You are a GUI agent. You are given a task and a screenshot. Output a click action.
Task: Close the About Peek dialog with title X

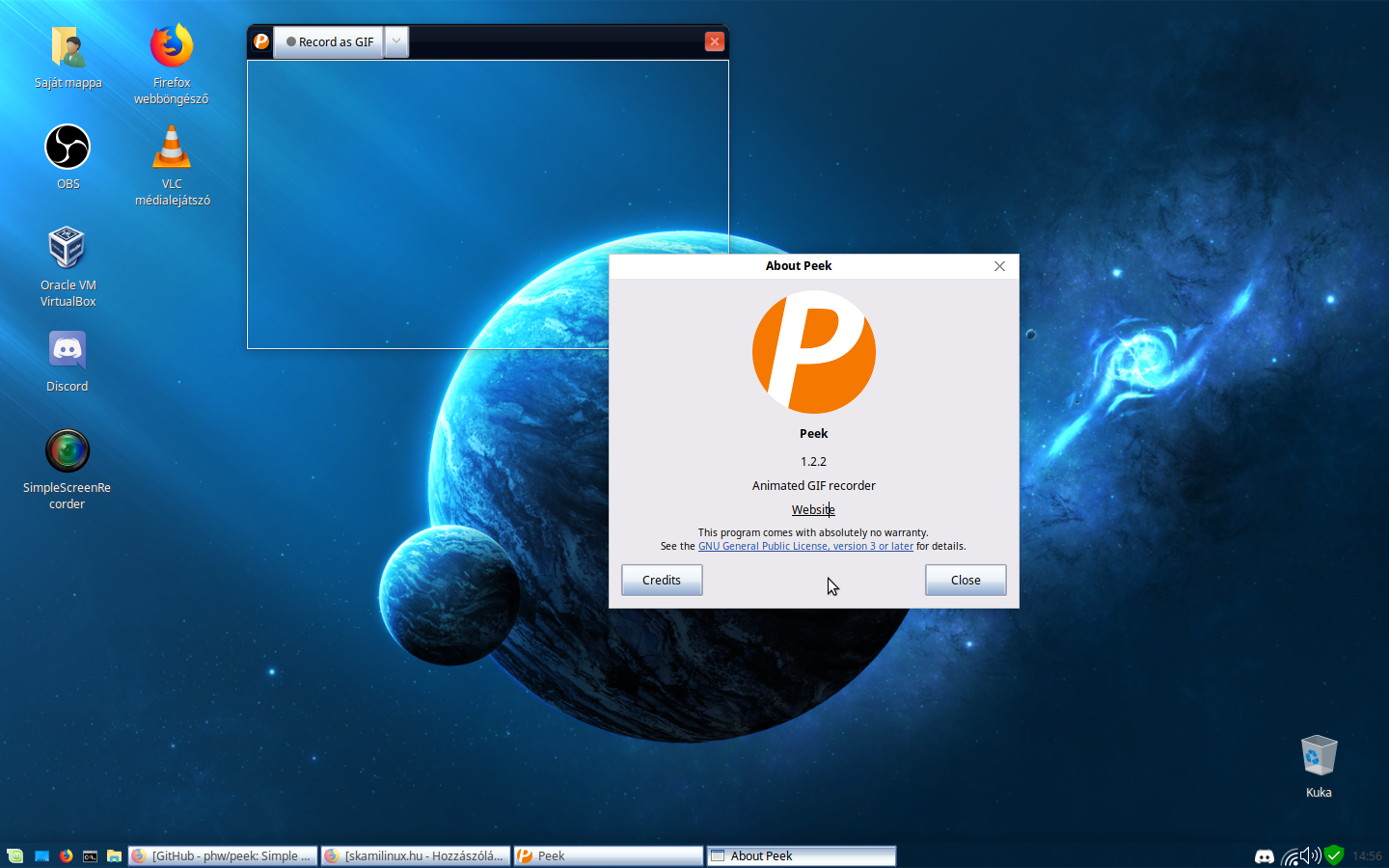pos(999,266)
